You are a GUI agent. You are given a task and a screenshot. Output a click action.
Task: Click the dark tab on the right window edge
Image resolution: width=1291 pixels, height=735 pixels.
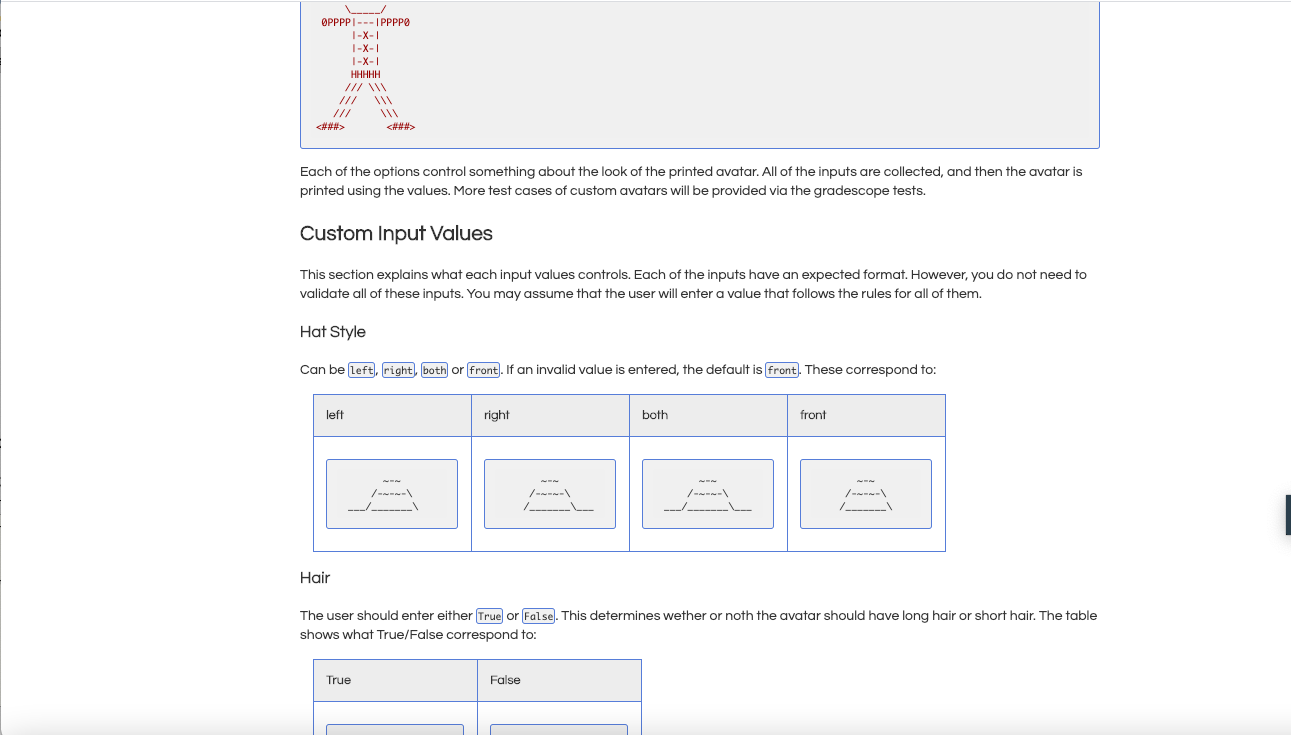pos(1288,515)
